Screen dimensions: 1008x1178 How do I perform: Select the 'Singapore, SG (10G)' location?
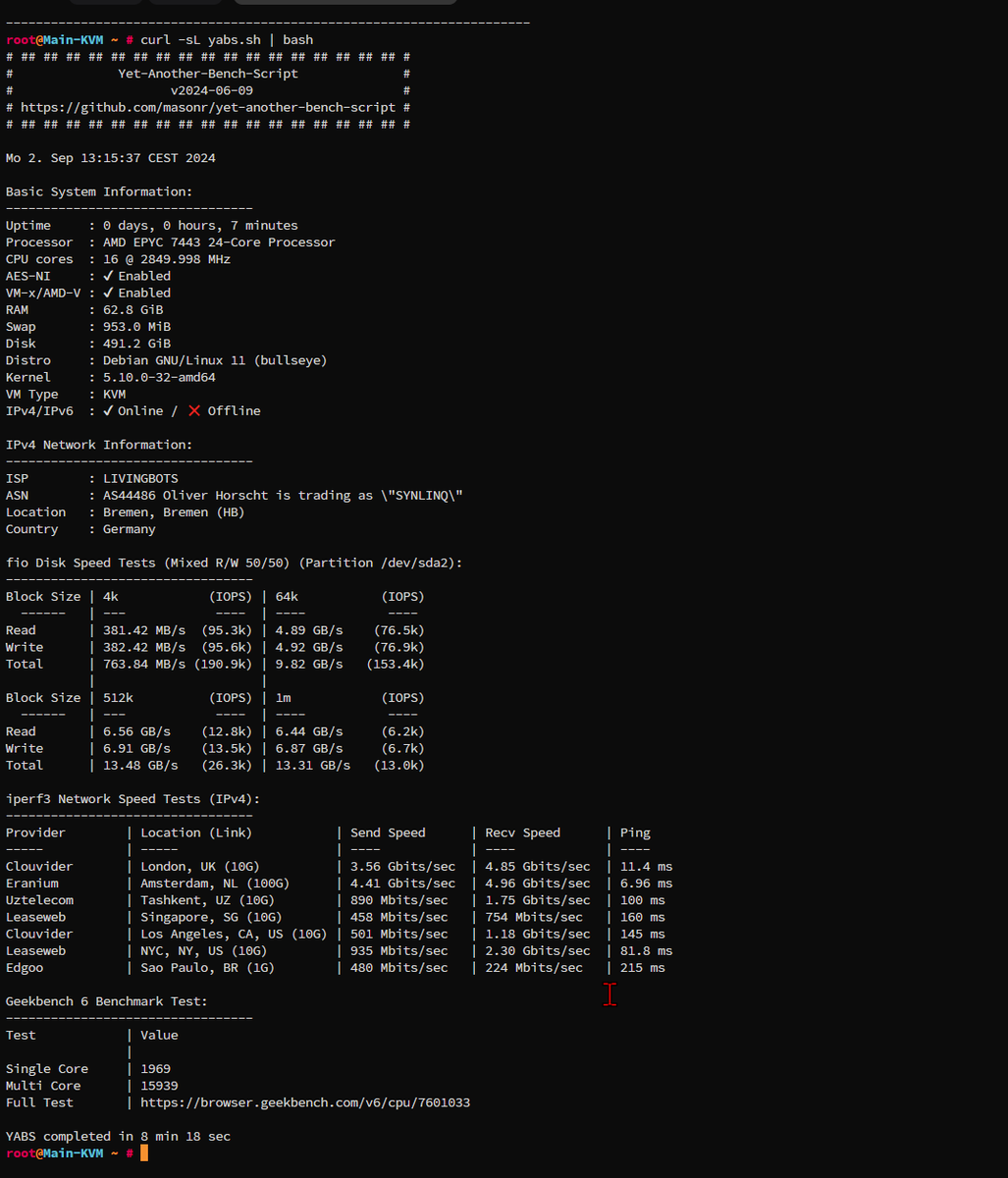(x=211, y=917)
